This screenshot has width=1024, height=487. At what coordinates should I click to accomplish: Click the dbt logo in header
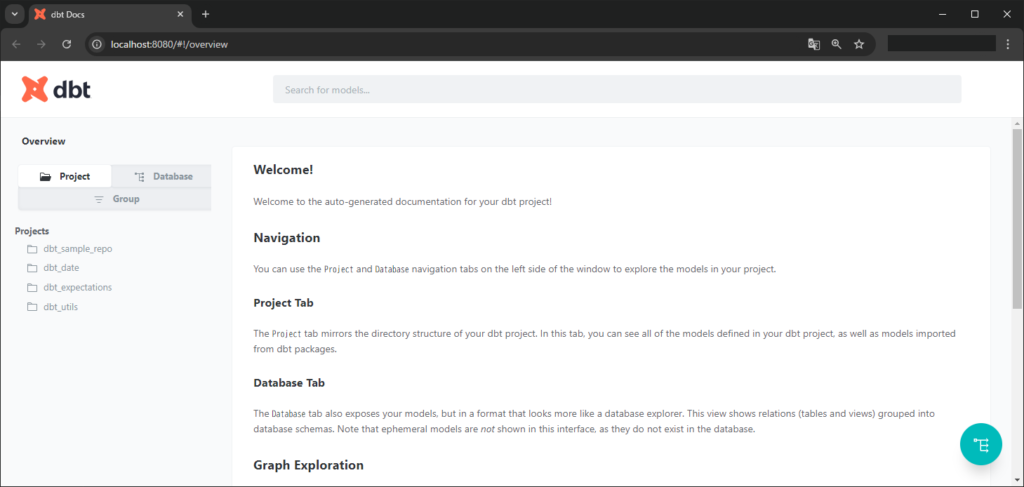(x=56, y=89)
